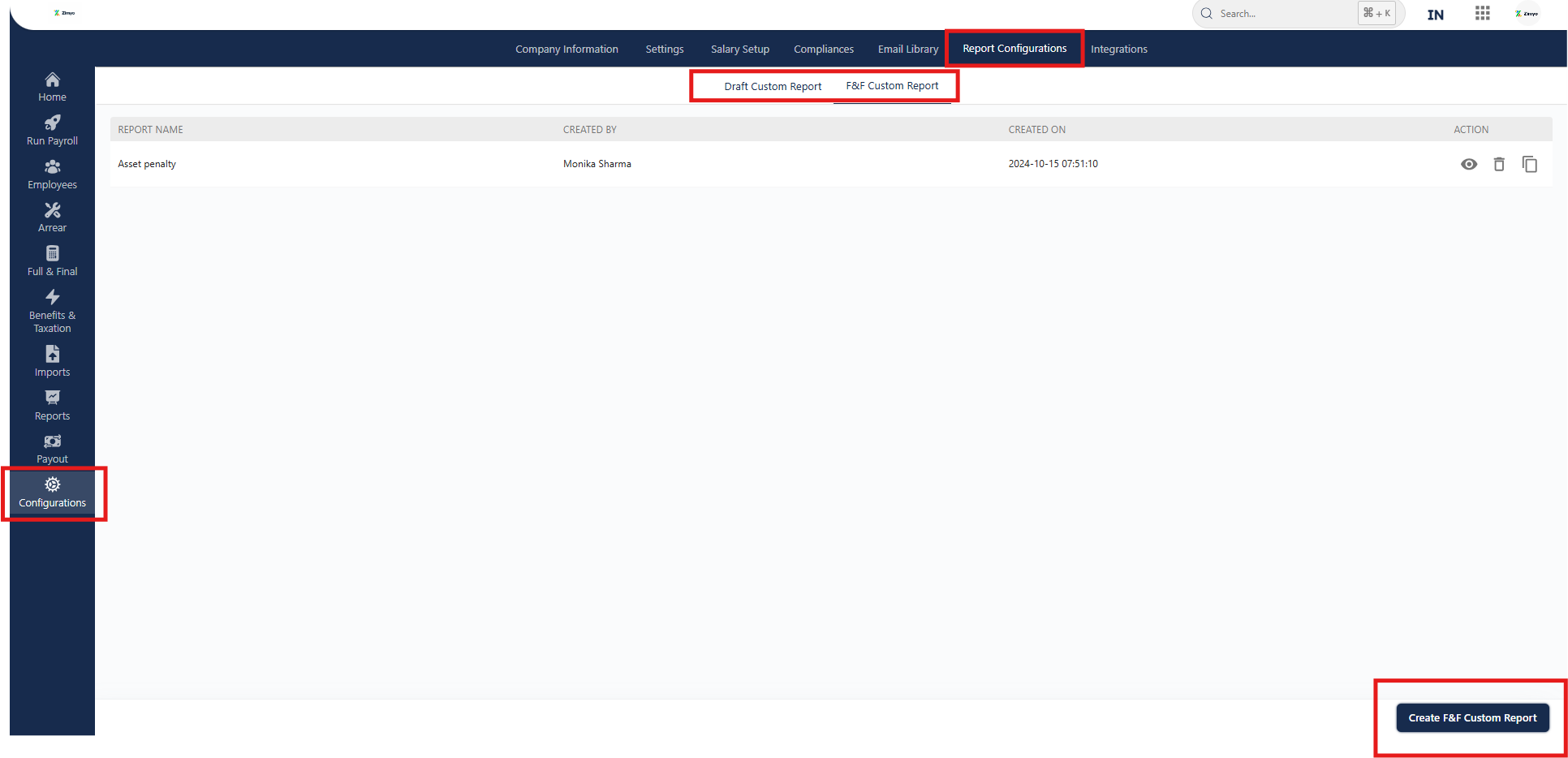View the Asset penalty report
The image size is (1568, 758).
(1469, 164)
